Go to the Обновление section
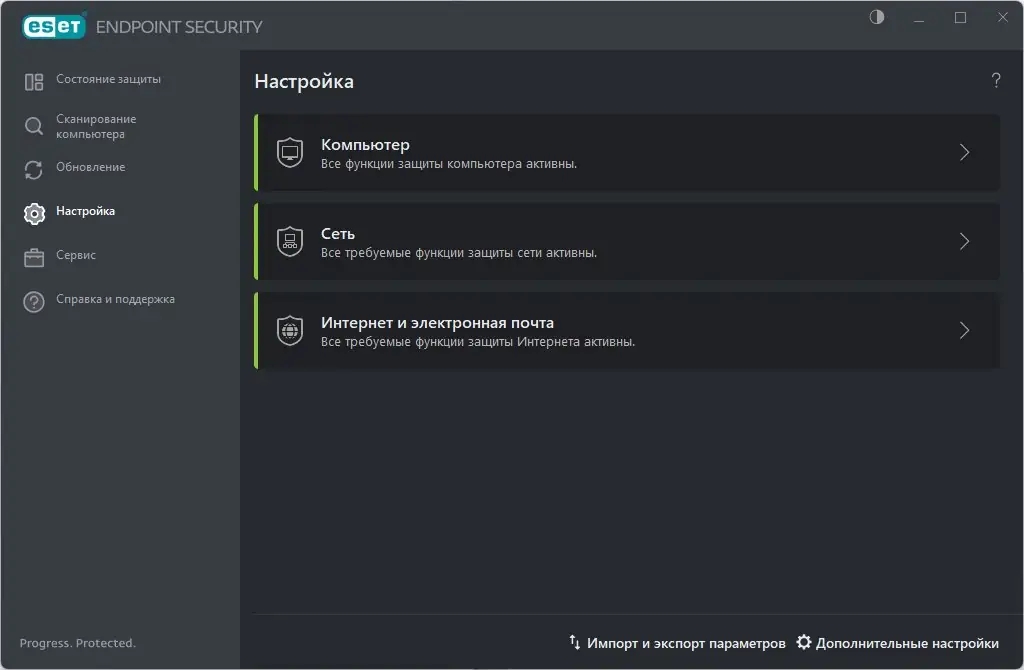The image size is (1024, 670). 90,167
